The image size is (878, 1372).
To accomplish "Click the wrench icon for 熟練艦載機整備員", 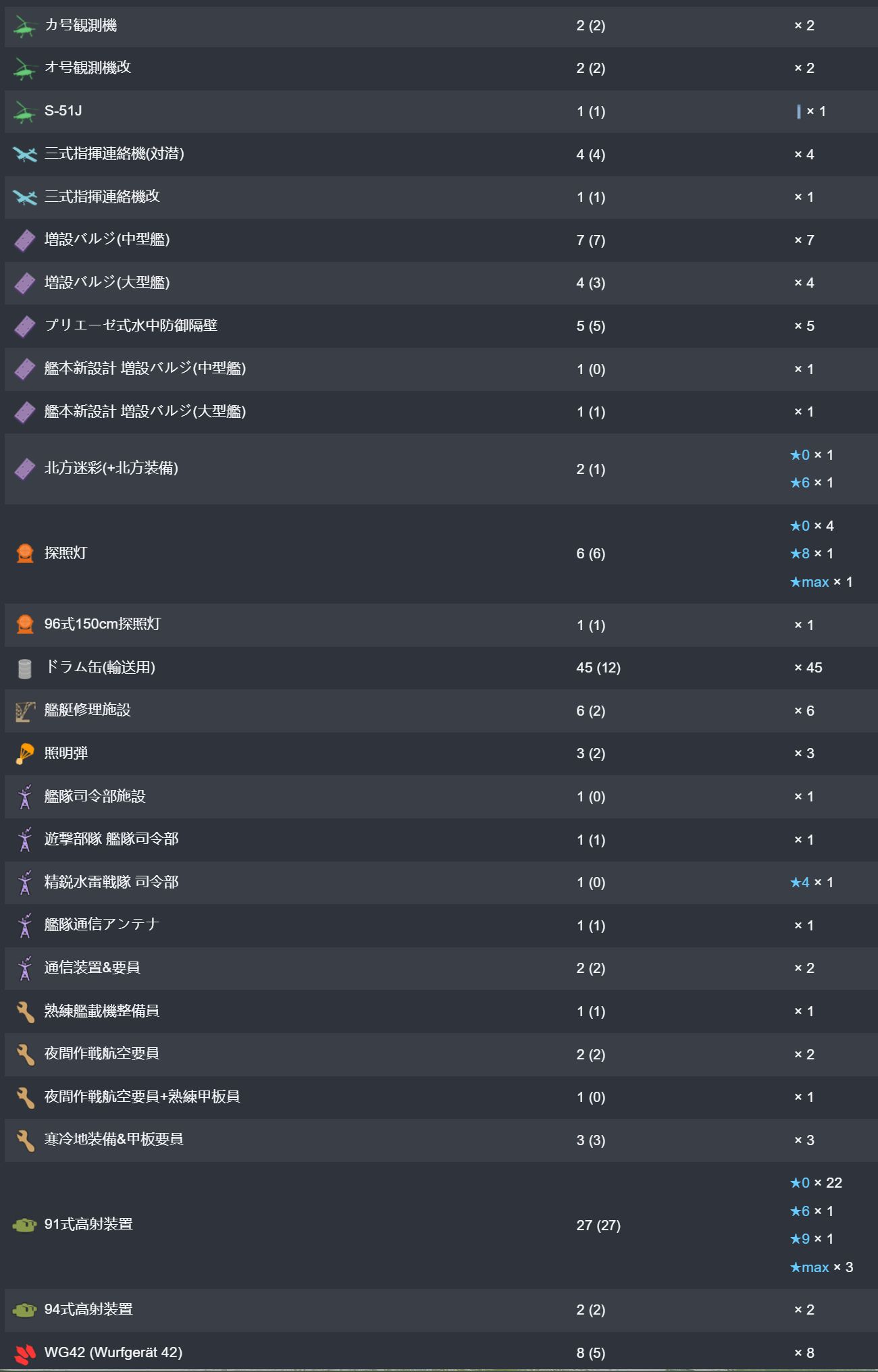I will (x=25, y=1011).
